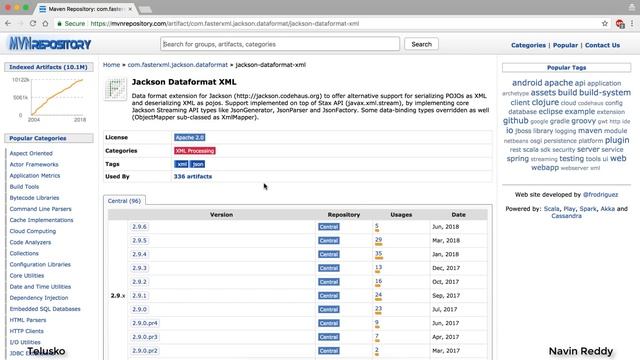Reload the page with refresh icon
Image resolution: width=640 pixels, height=360 pixels.
pyautogui.click(x=33, y=24)
